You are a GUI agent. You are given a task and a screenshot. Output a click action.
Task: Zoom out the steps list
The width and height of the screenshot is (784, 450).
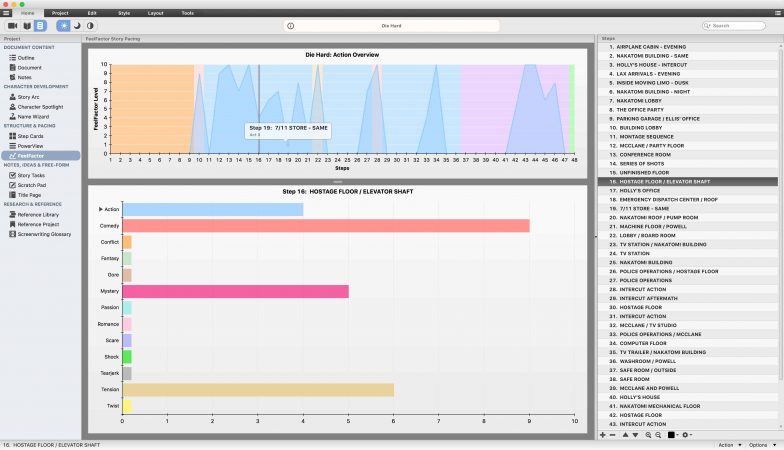658,435
